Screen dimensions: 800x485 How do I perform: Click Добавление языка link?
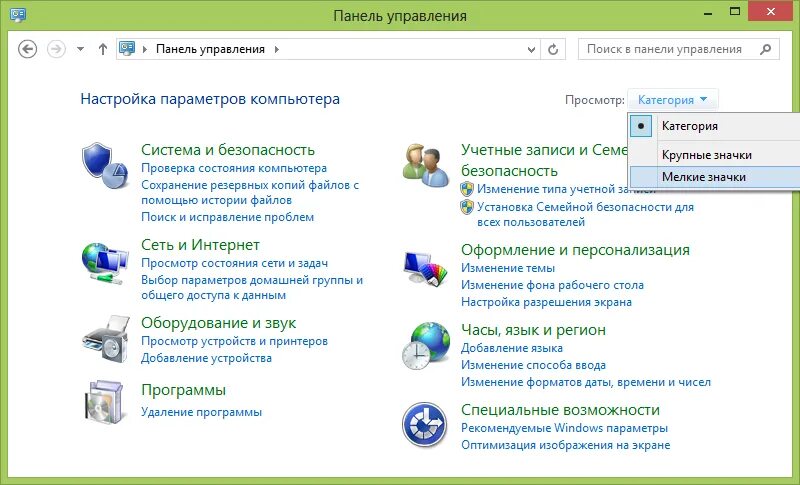point(512,348)
